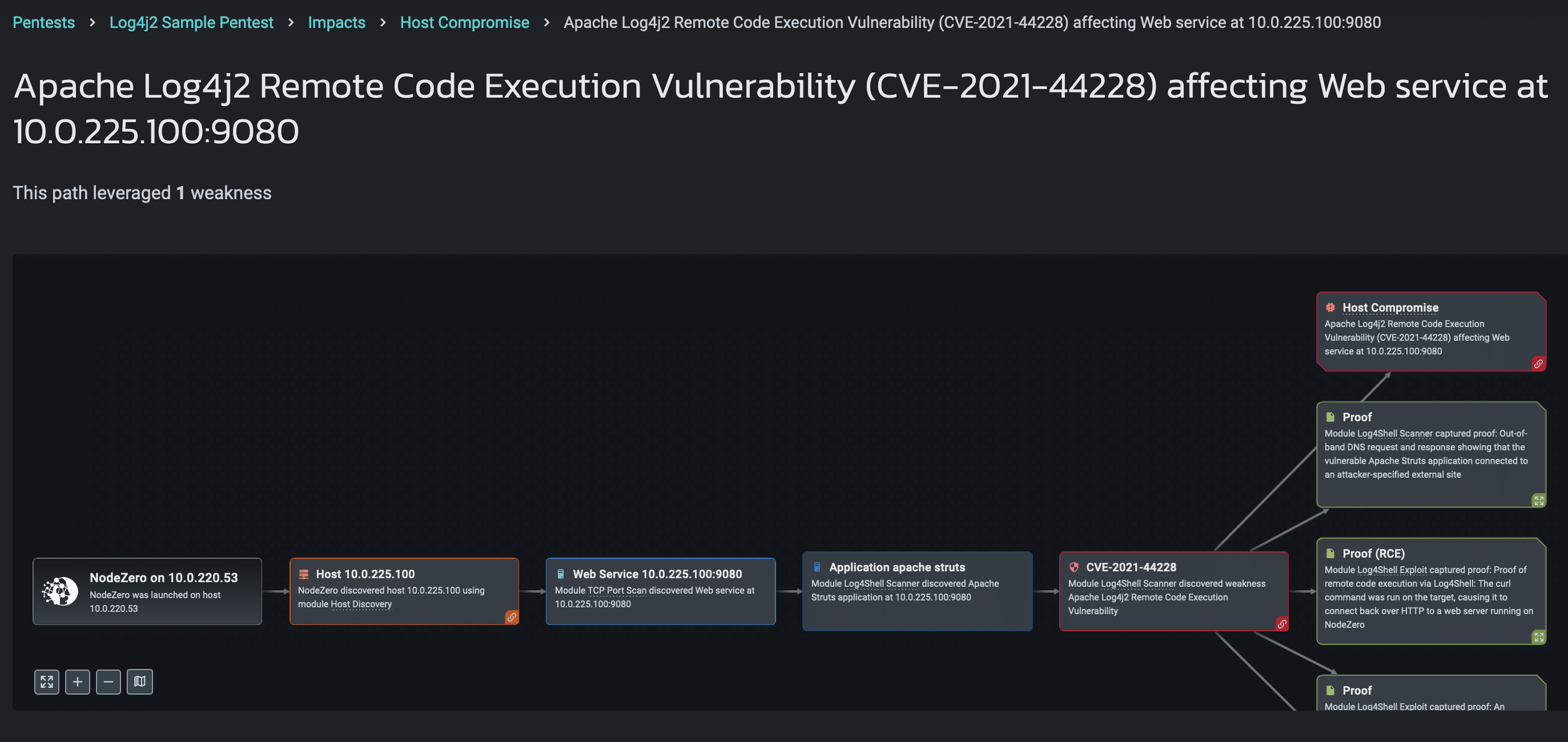The image size is (1568, 742).
Task: Zoom out of the graph with minus icon
Action: coord(108,681)
